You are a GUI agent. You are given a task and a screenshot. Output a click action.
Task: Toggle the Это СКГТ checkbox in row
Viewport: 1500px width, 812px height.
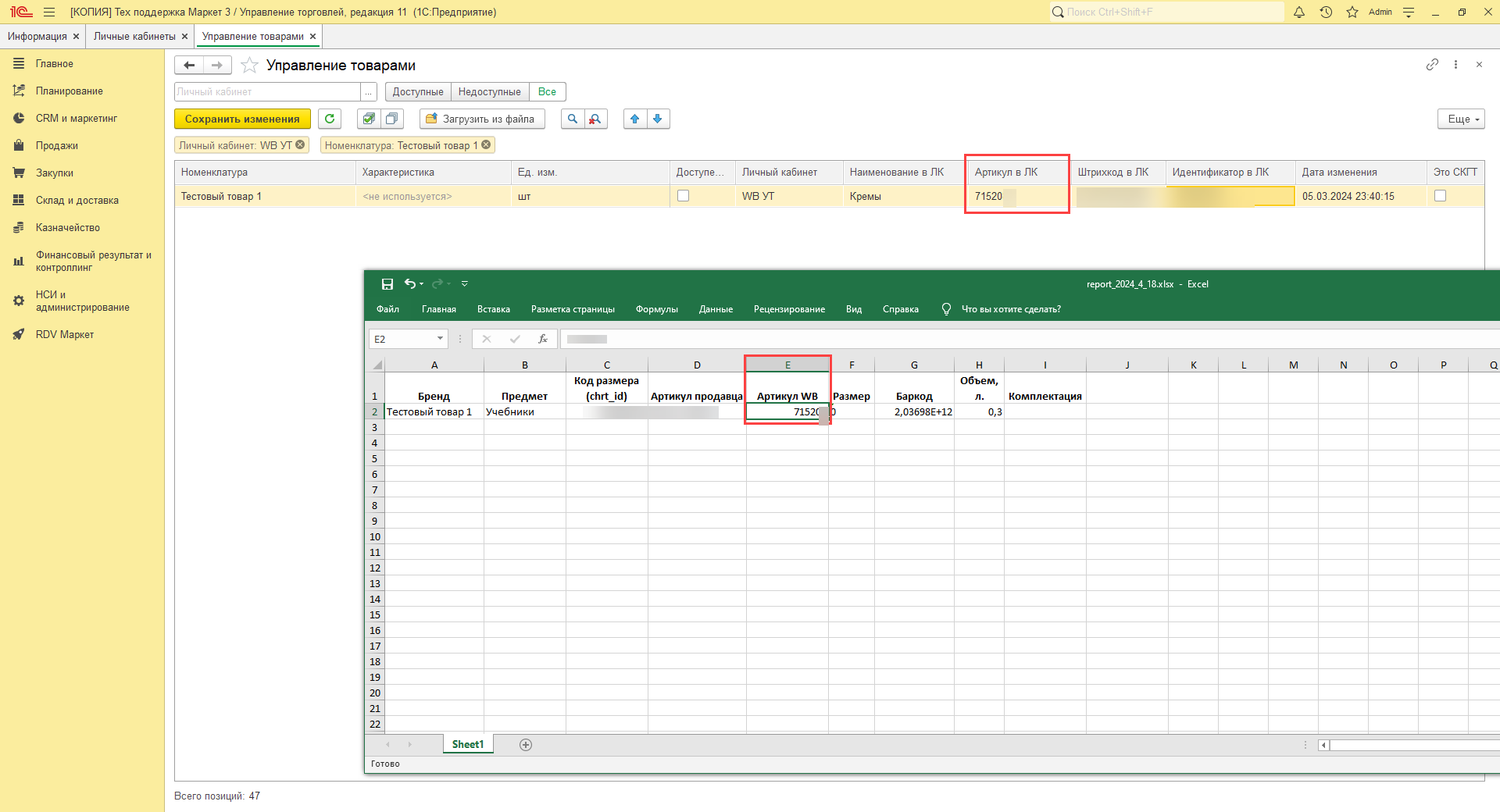click(1440, 196)
